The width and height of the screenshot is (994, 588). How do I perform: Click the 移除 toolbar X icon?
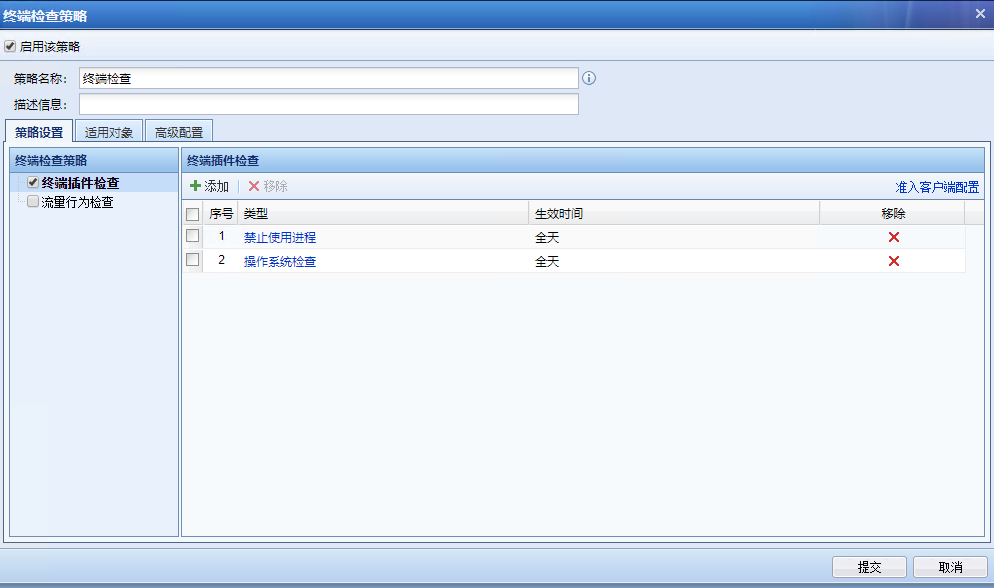tap(254, 187)
